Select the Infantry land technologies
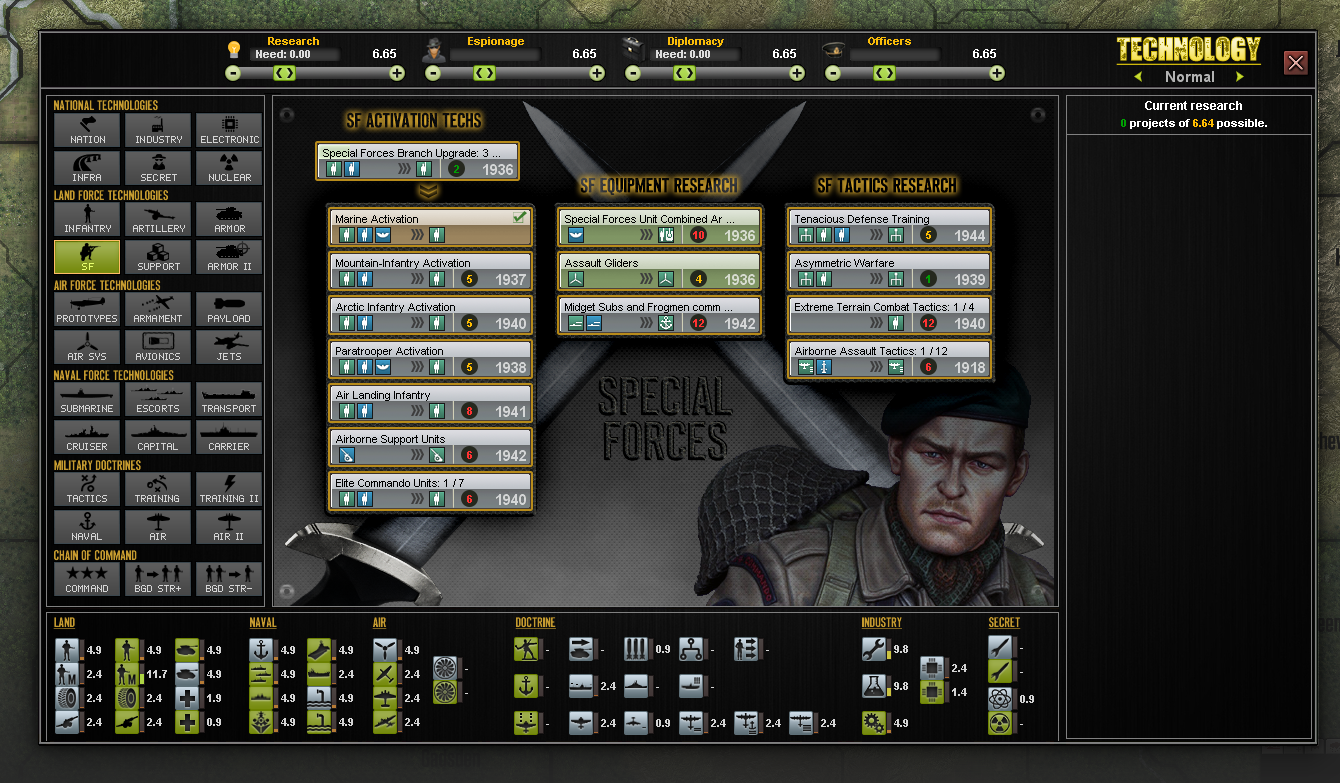 point(87,220)
